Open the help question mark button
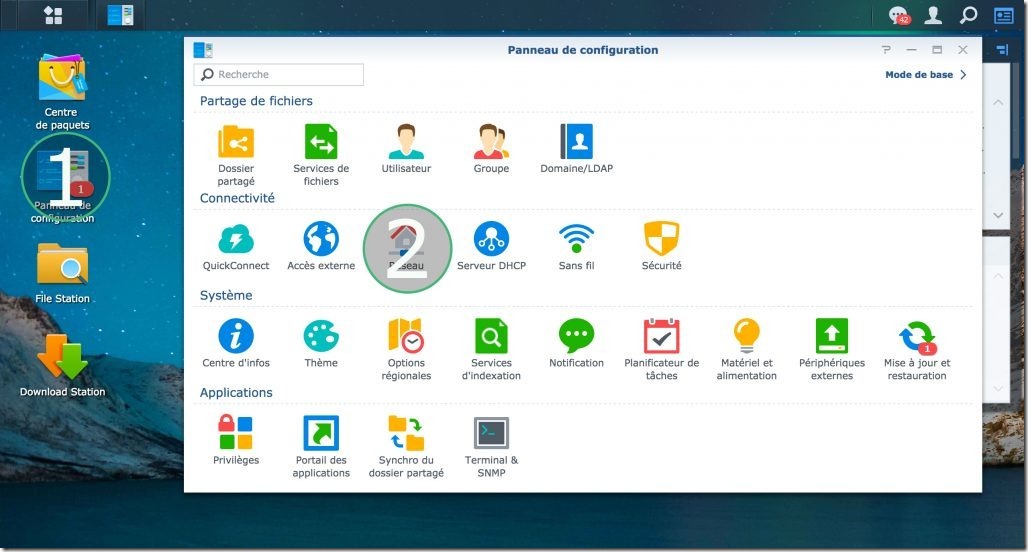The height and width of the screenshot is (552, 1028). point(886,50)
